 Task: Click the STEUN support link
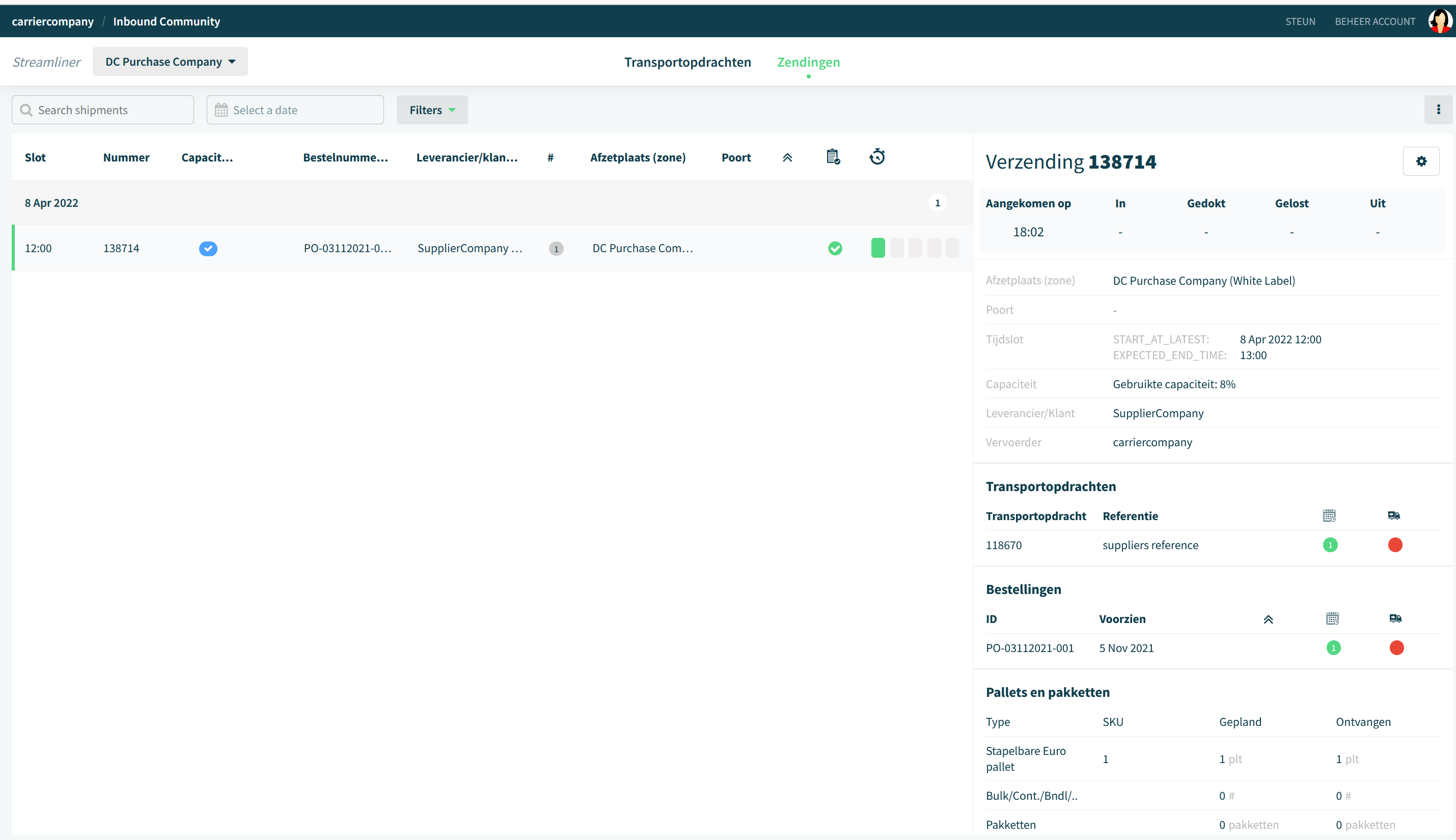[x=1300, y=21]
